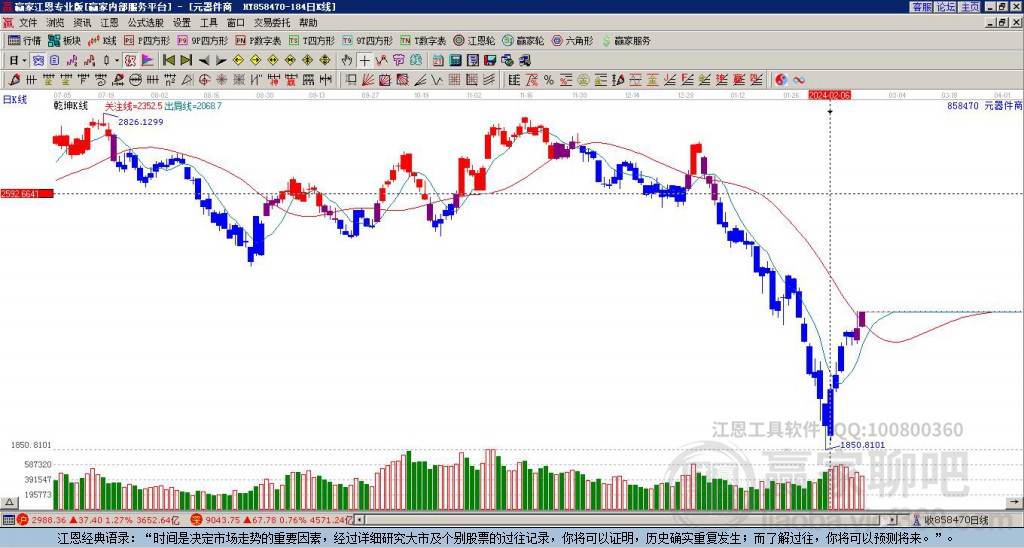Toggle the highlighted 乾坤 K-line mode icon
This screenshot has width=1024, height=548.
[x=130, y=61]
